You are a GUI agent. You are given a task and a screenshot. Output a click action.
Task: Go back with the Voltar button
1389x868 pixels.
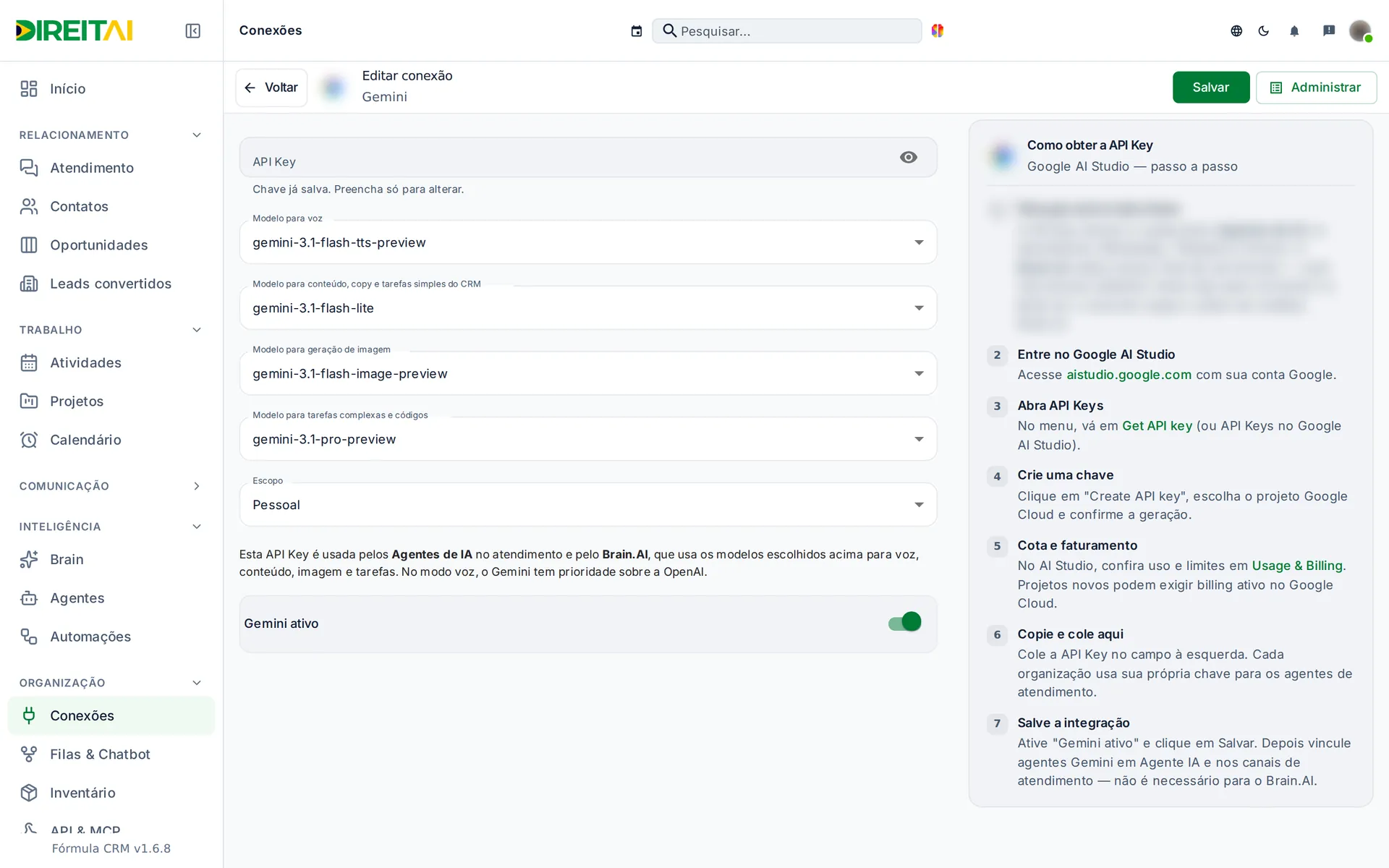[x=271, y=88]
